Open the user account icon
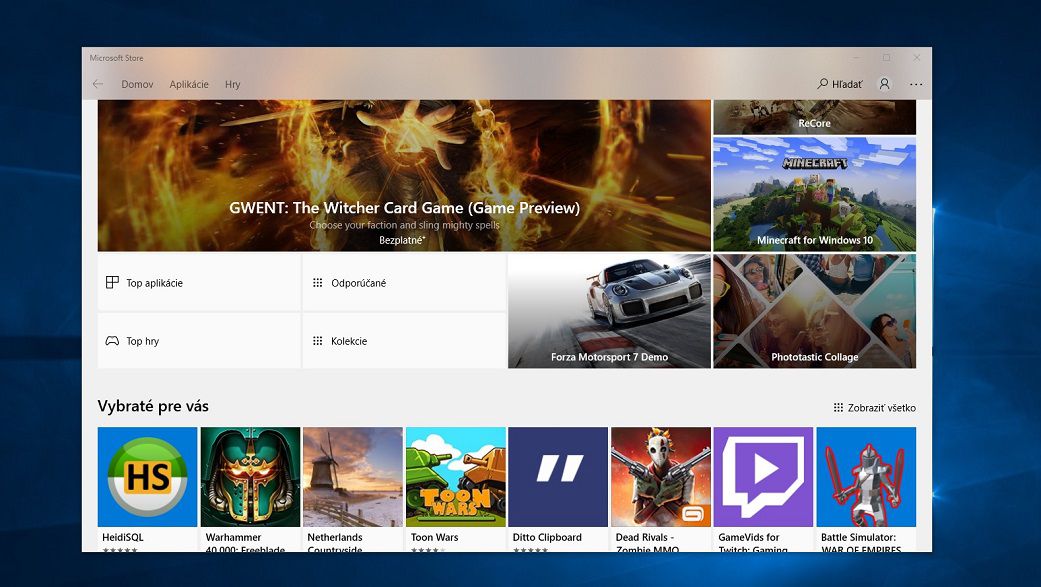Image resolution: width=1041 pixels, height=587 pixels. pyautogui.click(x=884, y=84)
